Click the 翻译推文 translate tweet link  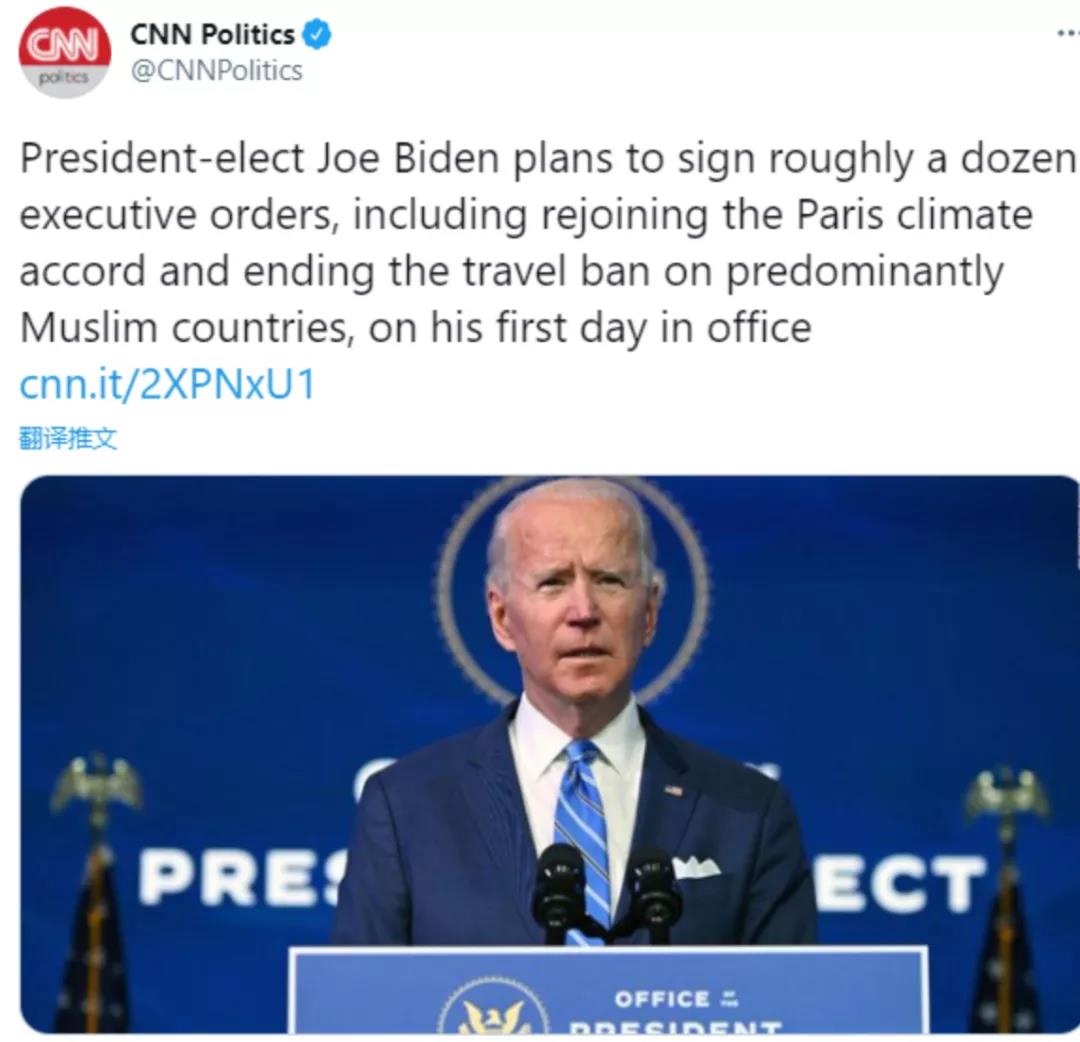(x=68, y=438)
